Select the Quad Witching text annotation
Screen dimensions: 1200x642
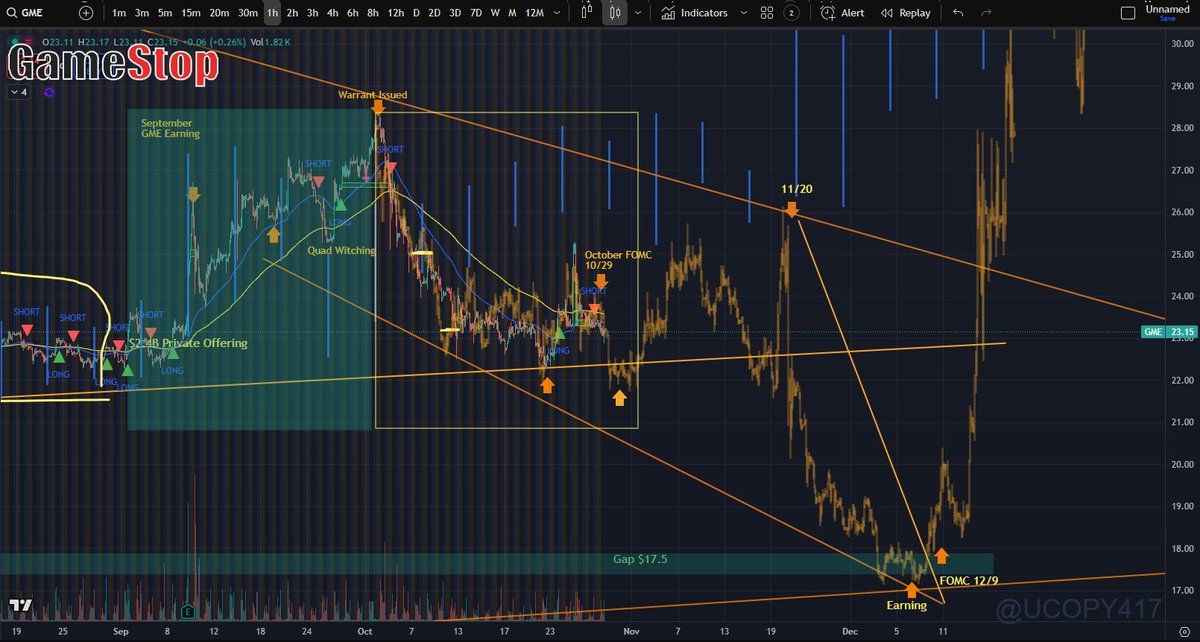[341, 250]
